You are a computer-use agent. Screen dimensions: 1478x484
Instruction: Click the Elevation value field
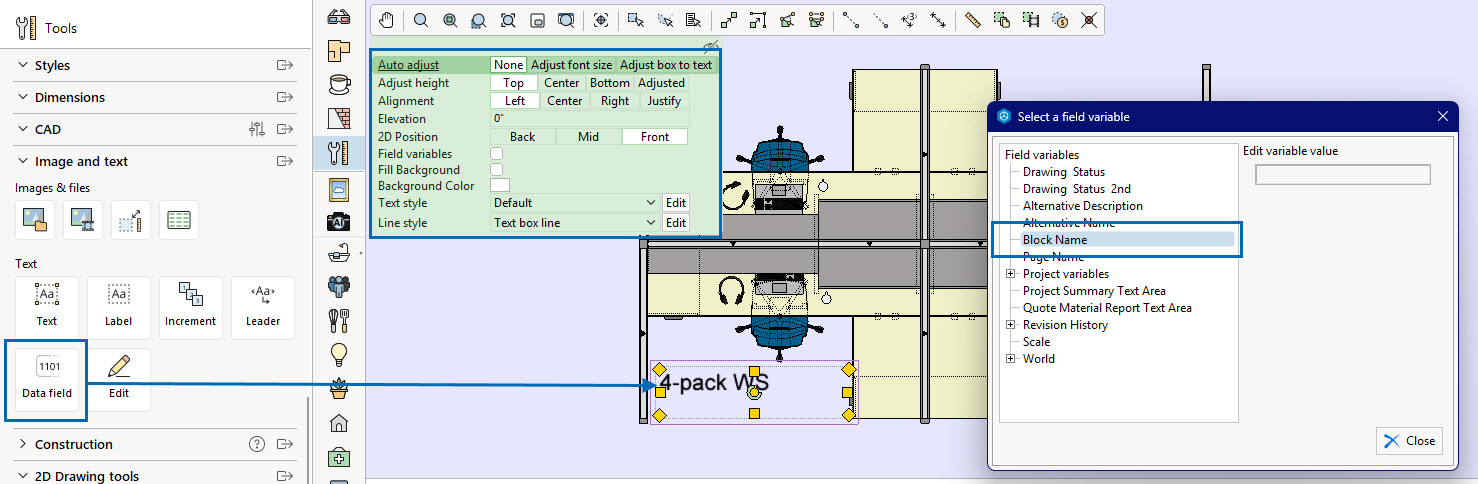point(589,119)
